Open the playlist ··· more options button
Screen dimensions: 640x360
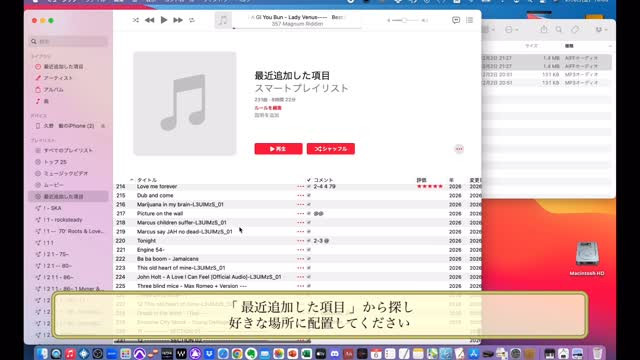coord(459,149)
